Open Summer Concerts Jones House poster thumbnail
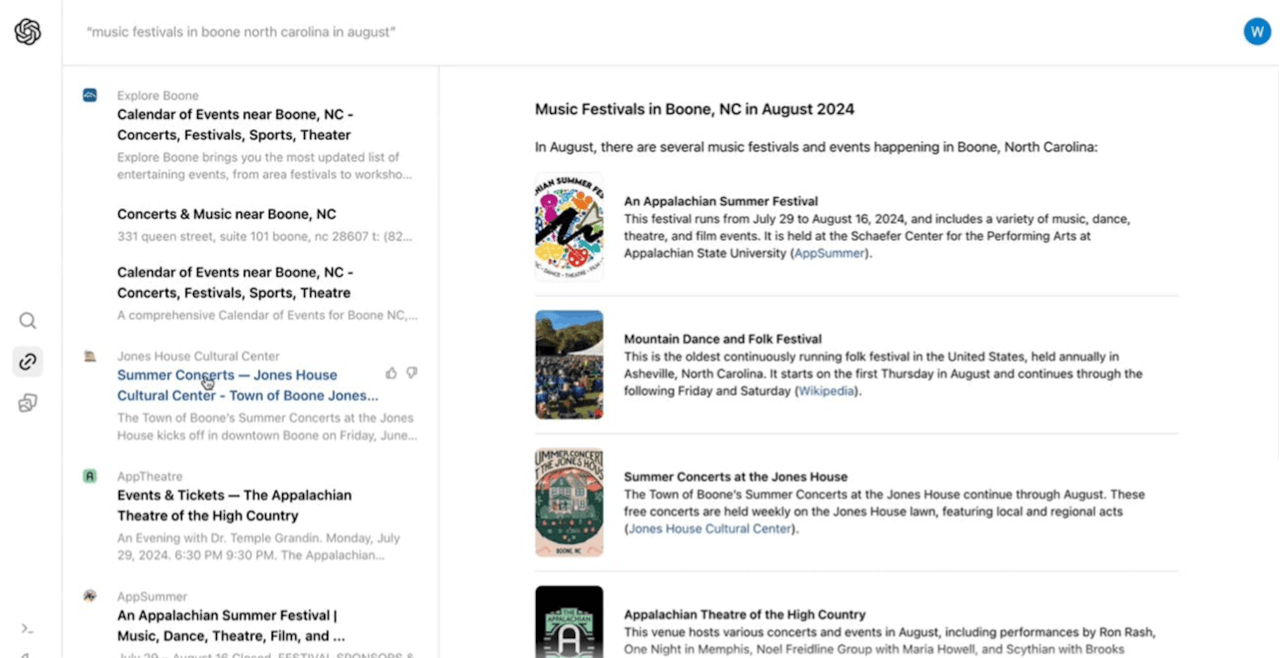 click(569, 502)
